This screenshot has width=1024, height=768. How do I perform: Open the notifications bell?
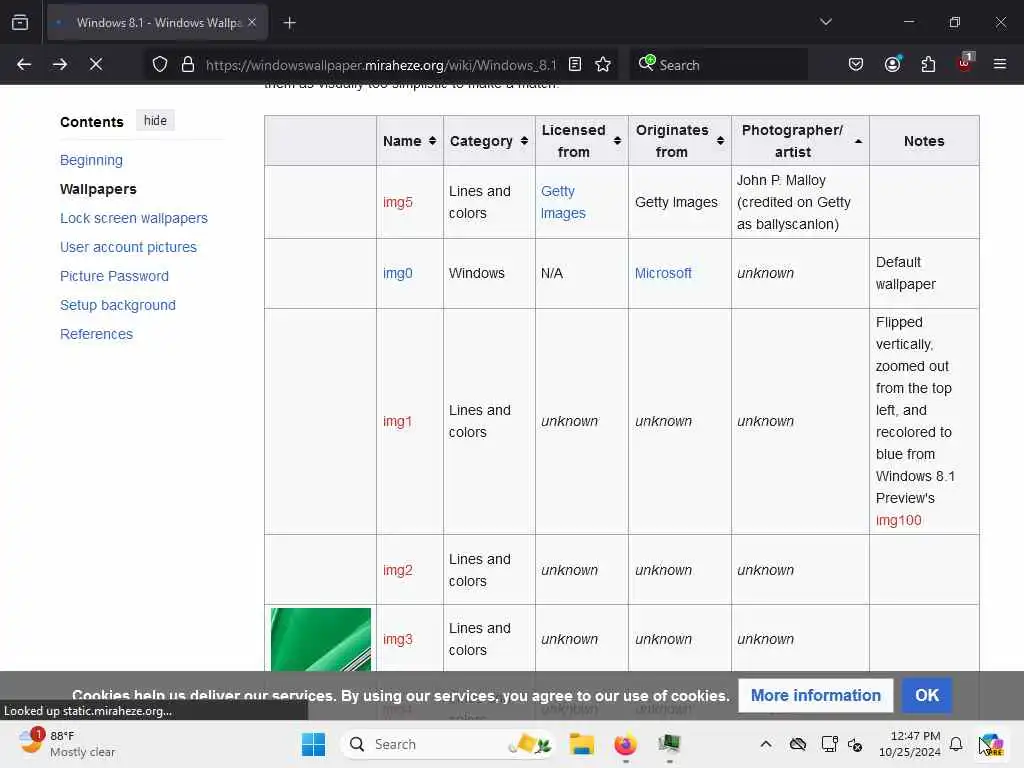(x=955, y=744)
